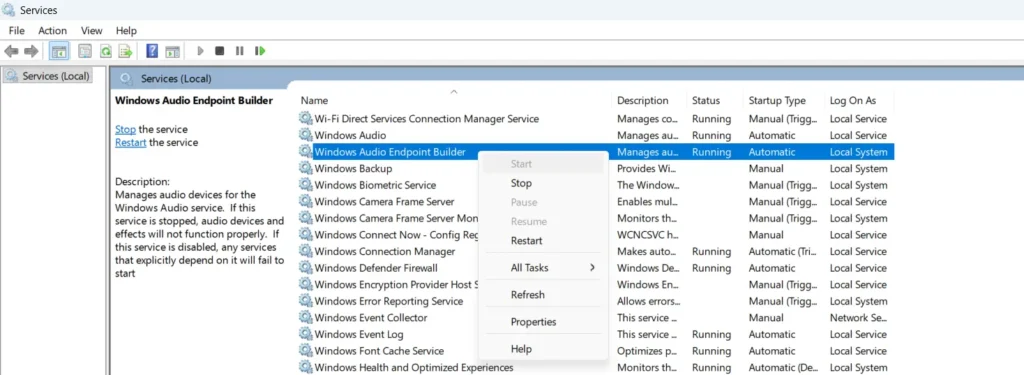Click the Start Service play icon
1024x375 pixels.
pyautogui.click(x=200, y=51)
